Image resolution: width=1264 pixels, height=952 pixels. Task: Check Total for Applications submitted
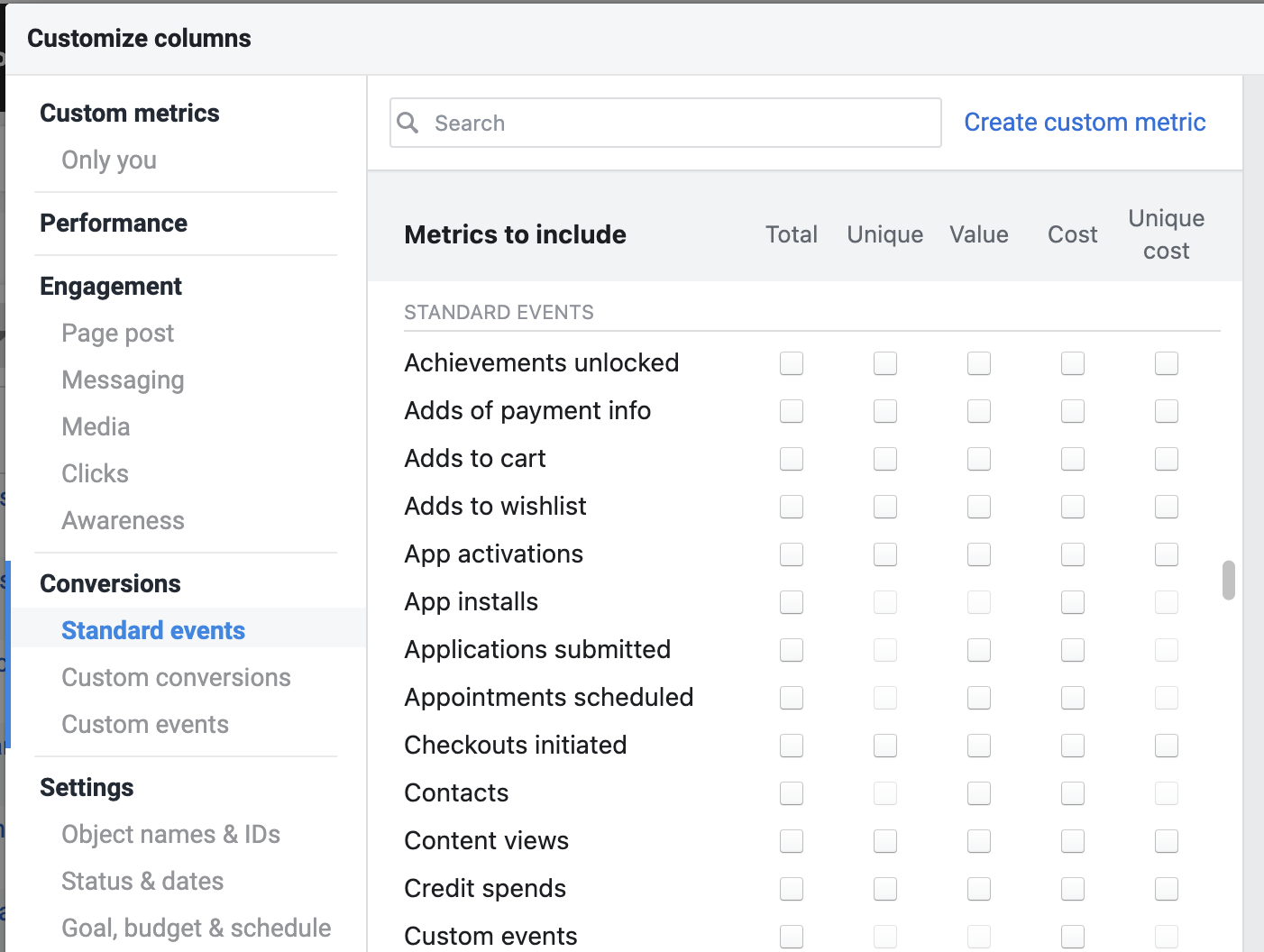[792, 650]
